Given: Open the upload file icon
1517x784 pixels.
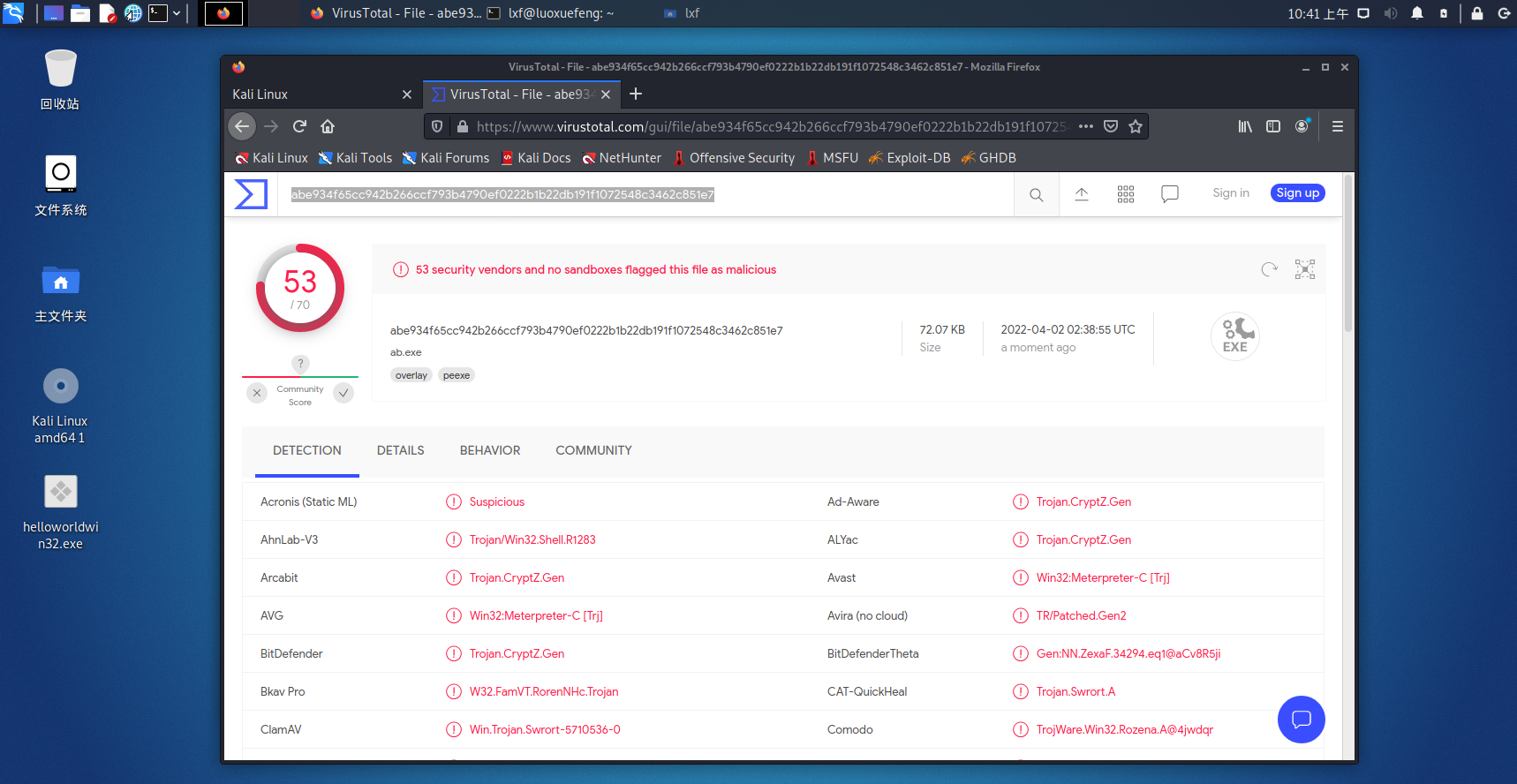Looking at the screenshot, I should pyautogui.click(x=1082, y=194).
